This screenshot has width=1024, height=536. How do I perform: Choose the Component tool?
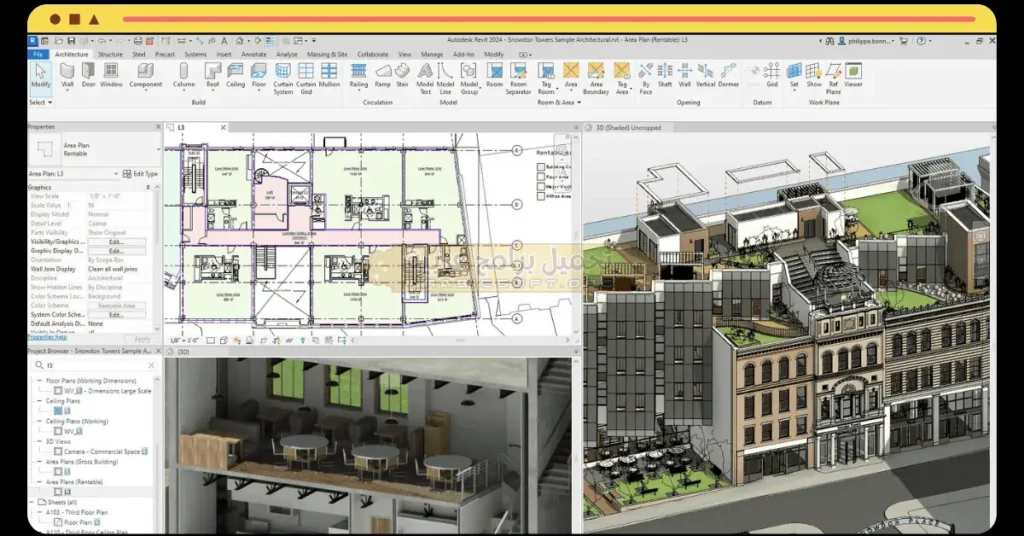click(146, 76)
